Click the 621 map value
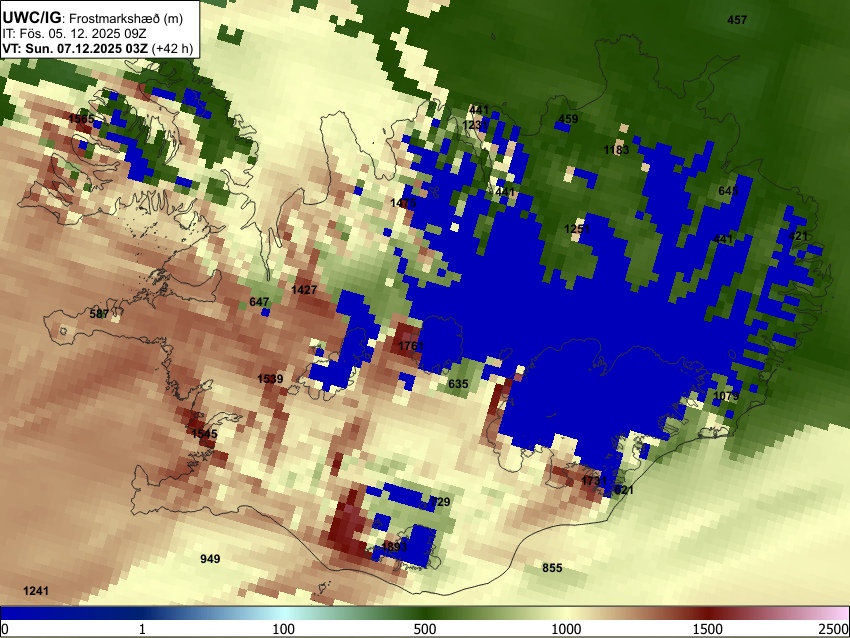The image size is (850, 638). click(x=623, y=490)
